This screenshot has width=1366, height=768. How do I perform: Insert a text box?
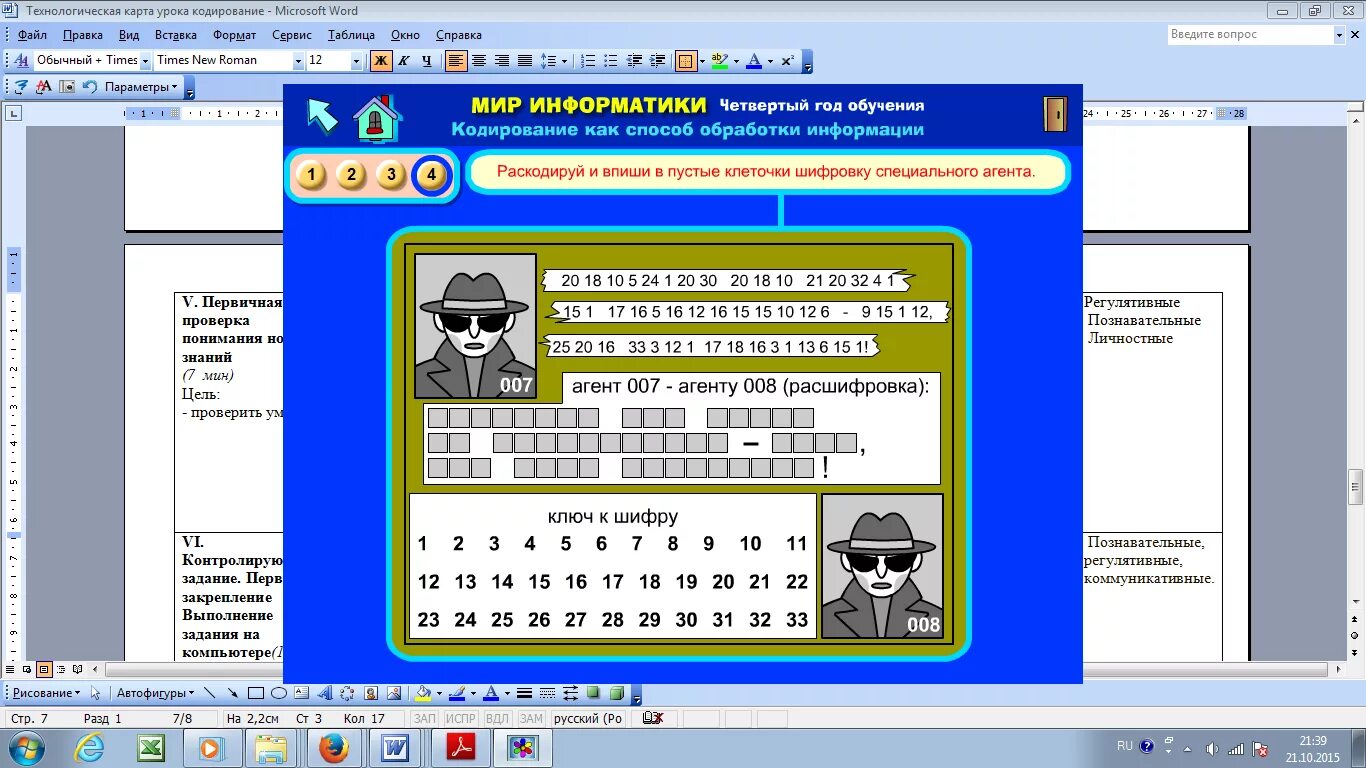click(x=302, y=693)
